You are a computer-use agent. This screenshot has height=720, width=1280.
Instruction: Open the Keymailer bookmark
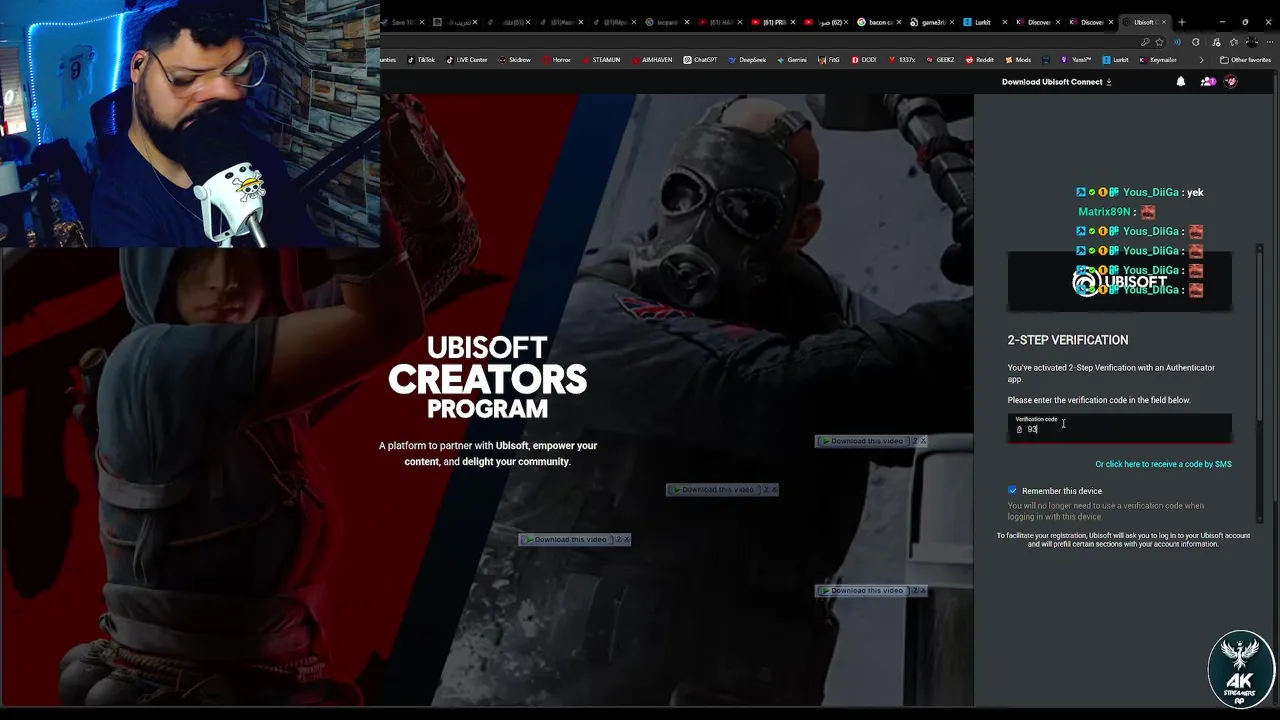1158,60
